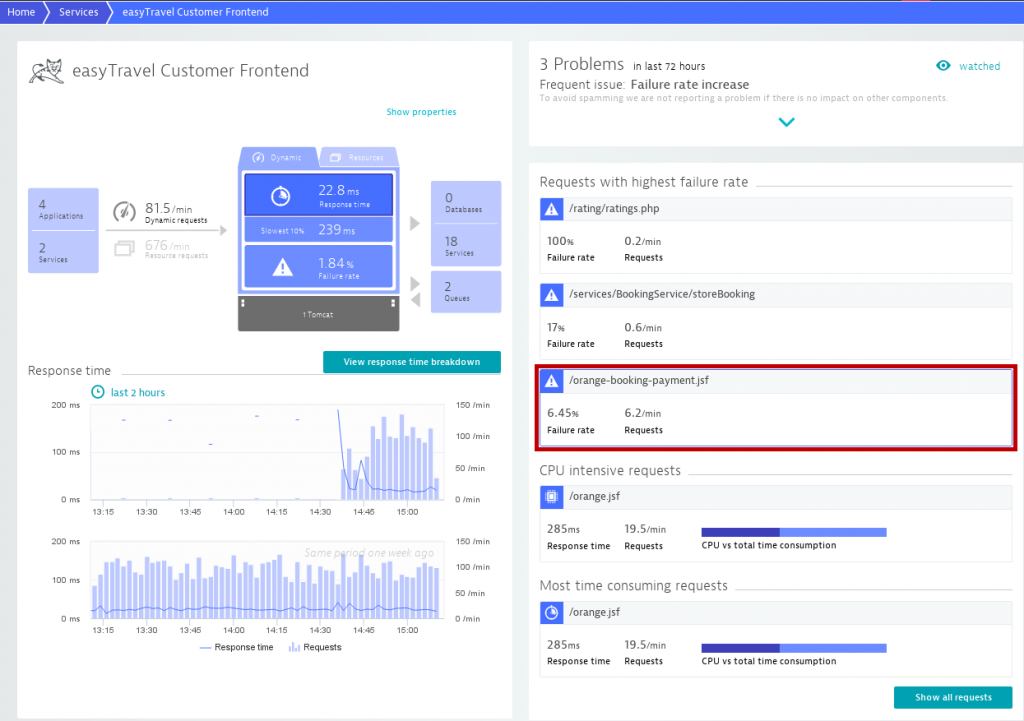Click the 676 /min Resource requests value
The width and height of the screenshot is (1024, 721).
click(167, 246)
